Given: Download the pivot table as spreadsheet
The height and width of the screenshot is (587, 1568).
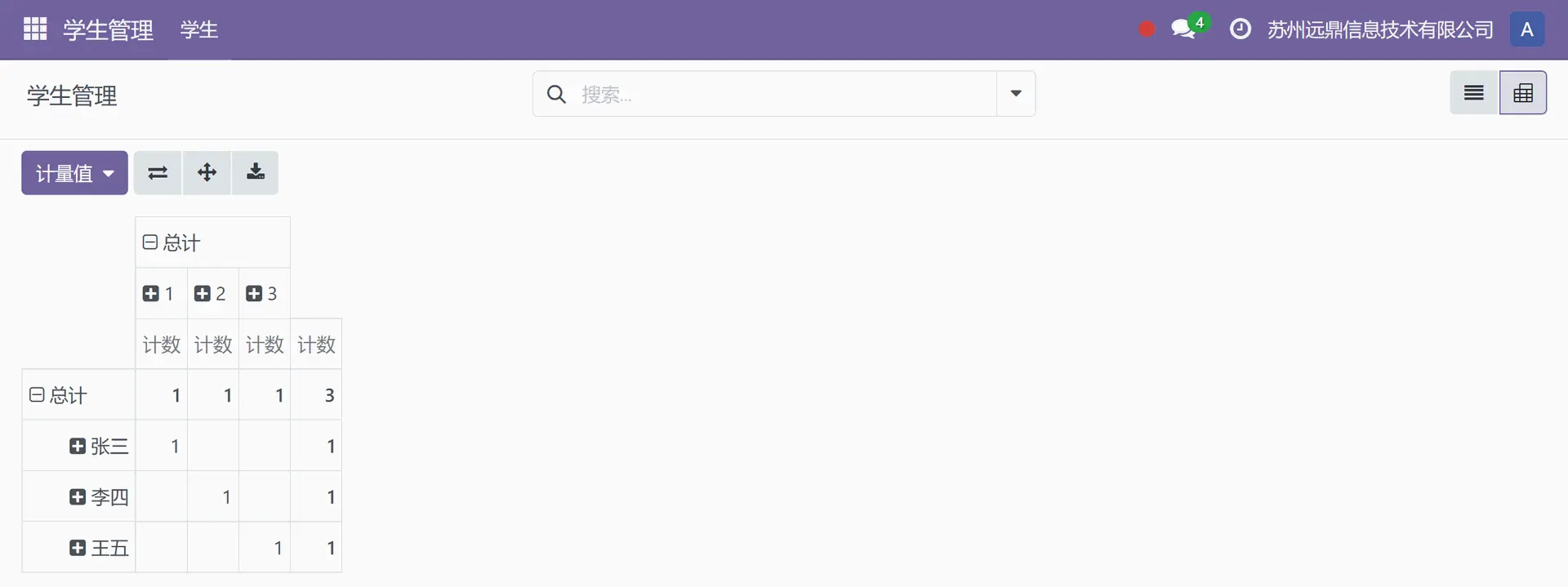Looking at the screenshot, I should (256, 173).
